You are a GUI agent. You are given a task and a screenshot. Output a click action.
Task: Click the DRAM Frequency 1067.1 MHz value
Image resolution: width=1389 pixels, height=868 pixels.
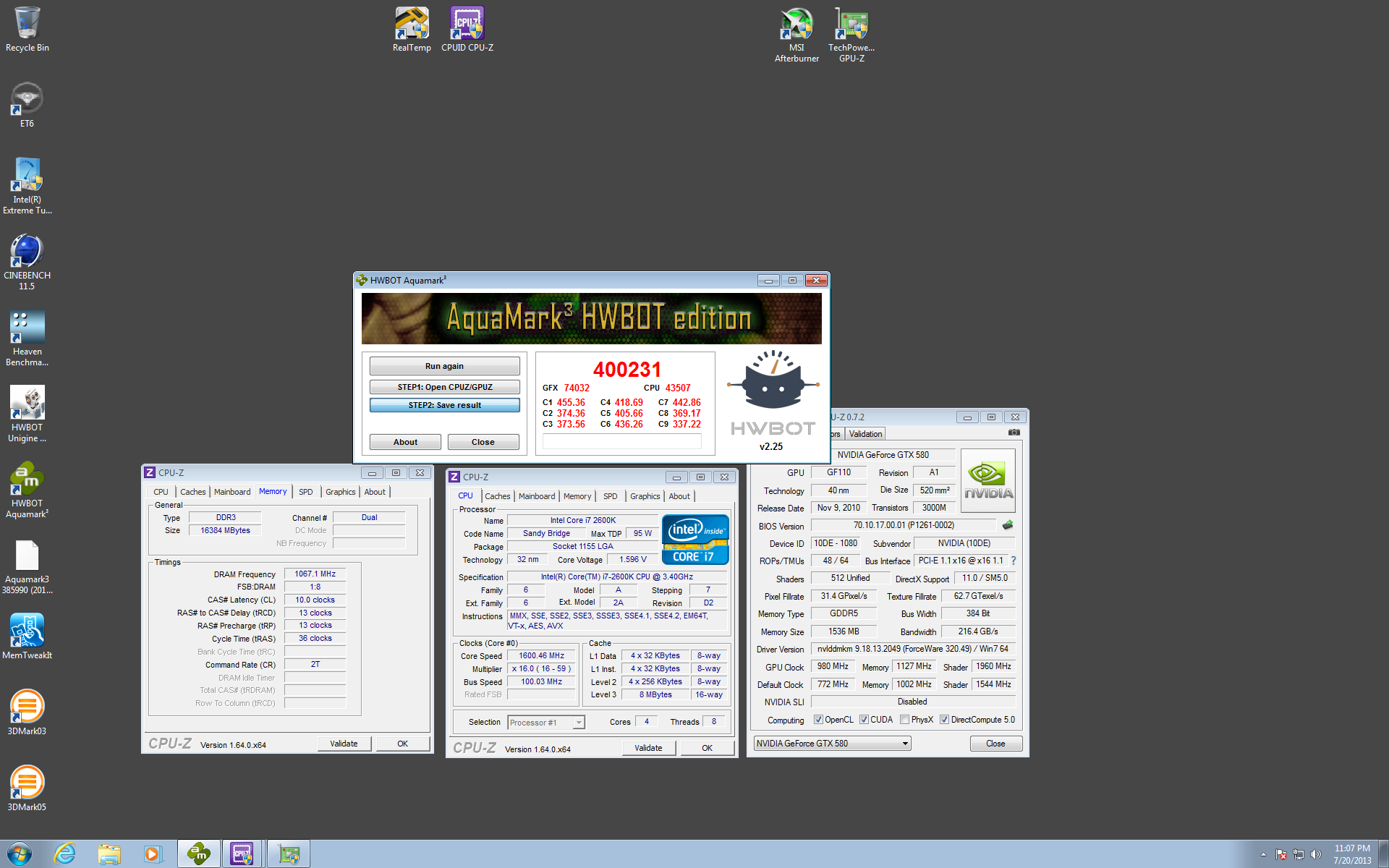[x=315, y=574]
